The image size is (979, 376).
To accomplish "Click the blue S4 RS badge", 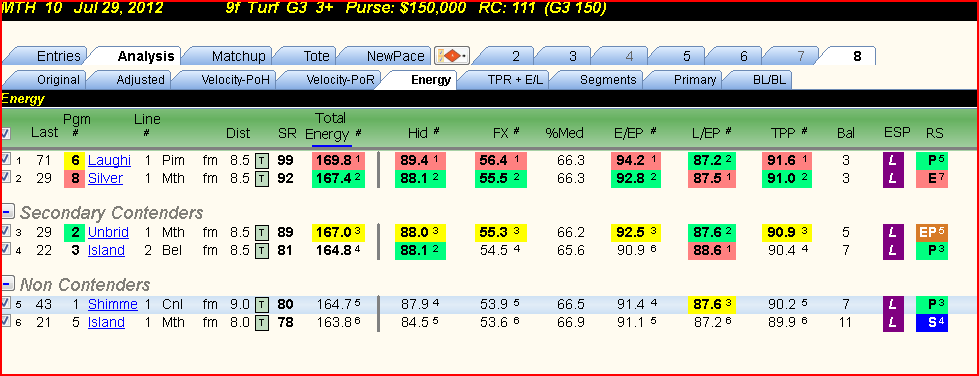I will click(x=932, y=323).
